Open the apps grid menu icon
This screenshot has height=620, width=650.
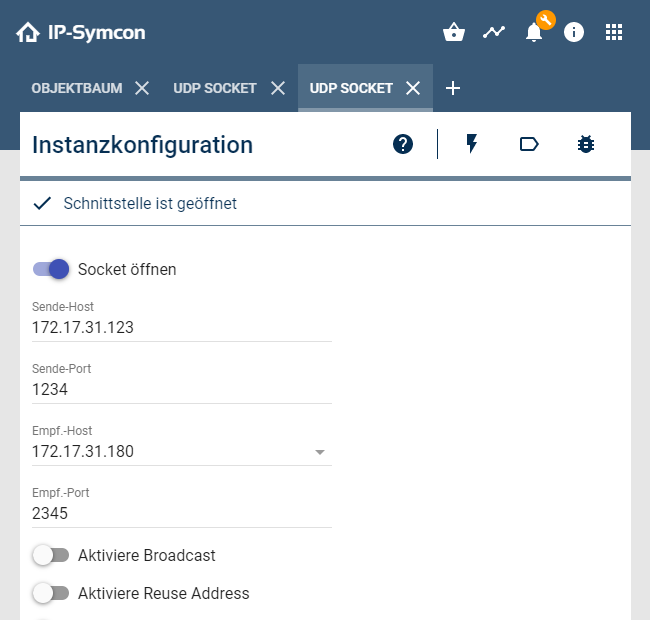(614, 32)
